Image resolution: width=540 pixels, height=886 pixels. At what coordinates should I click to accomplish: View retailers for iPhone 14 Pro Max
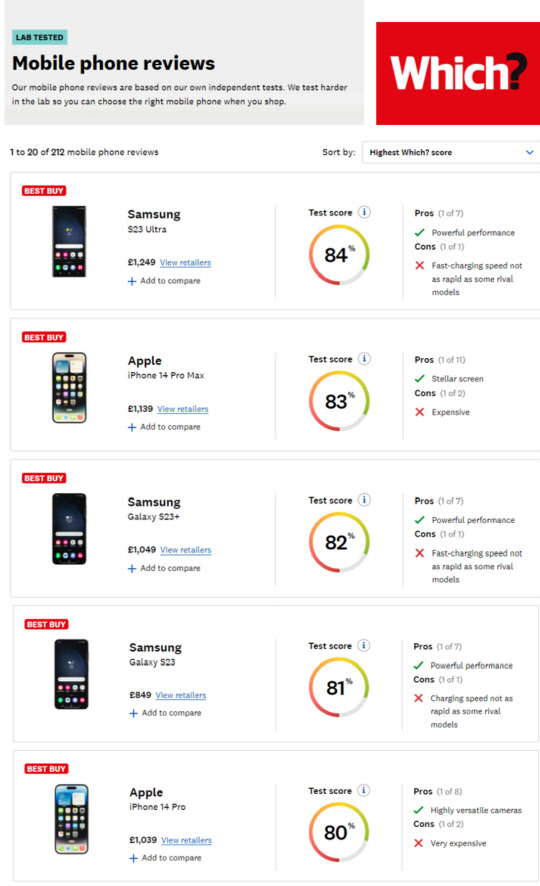point(182,409)
